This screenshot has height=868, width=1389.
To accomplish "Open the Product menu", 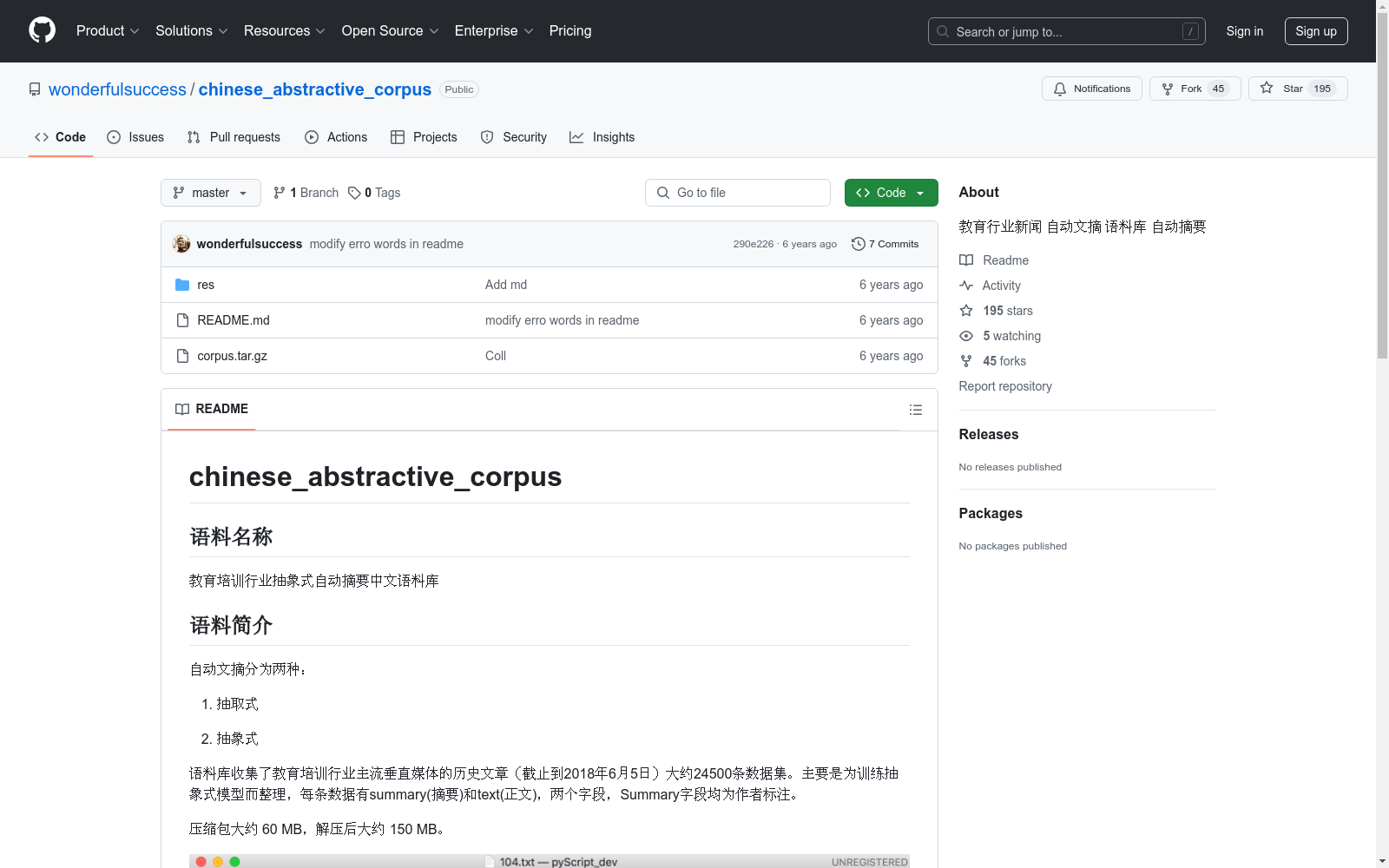I will coord(108,30).
